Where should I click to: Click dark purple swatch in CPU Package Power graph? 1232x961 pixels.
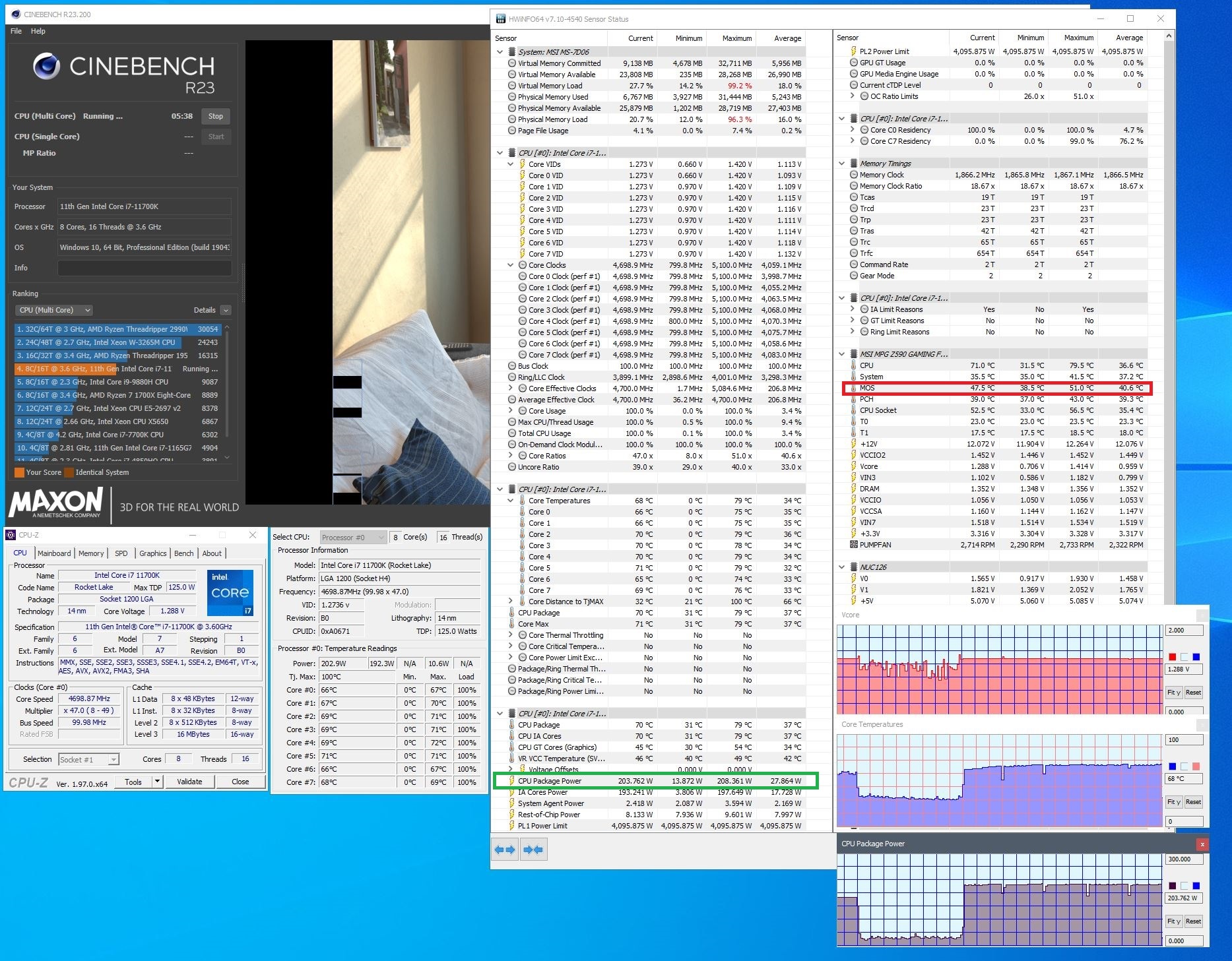tap(1173, 886)
